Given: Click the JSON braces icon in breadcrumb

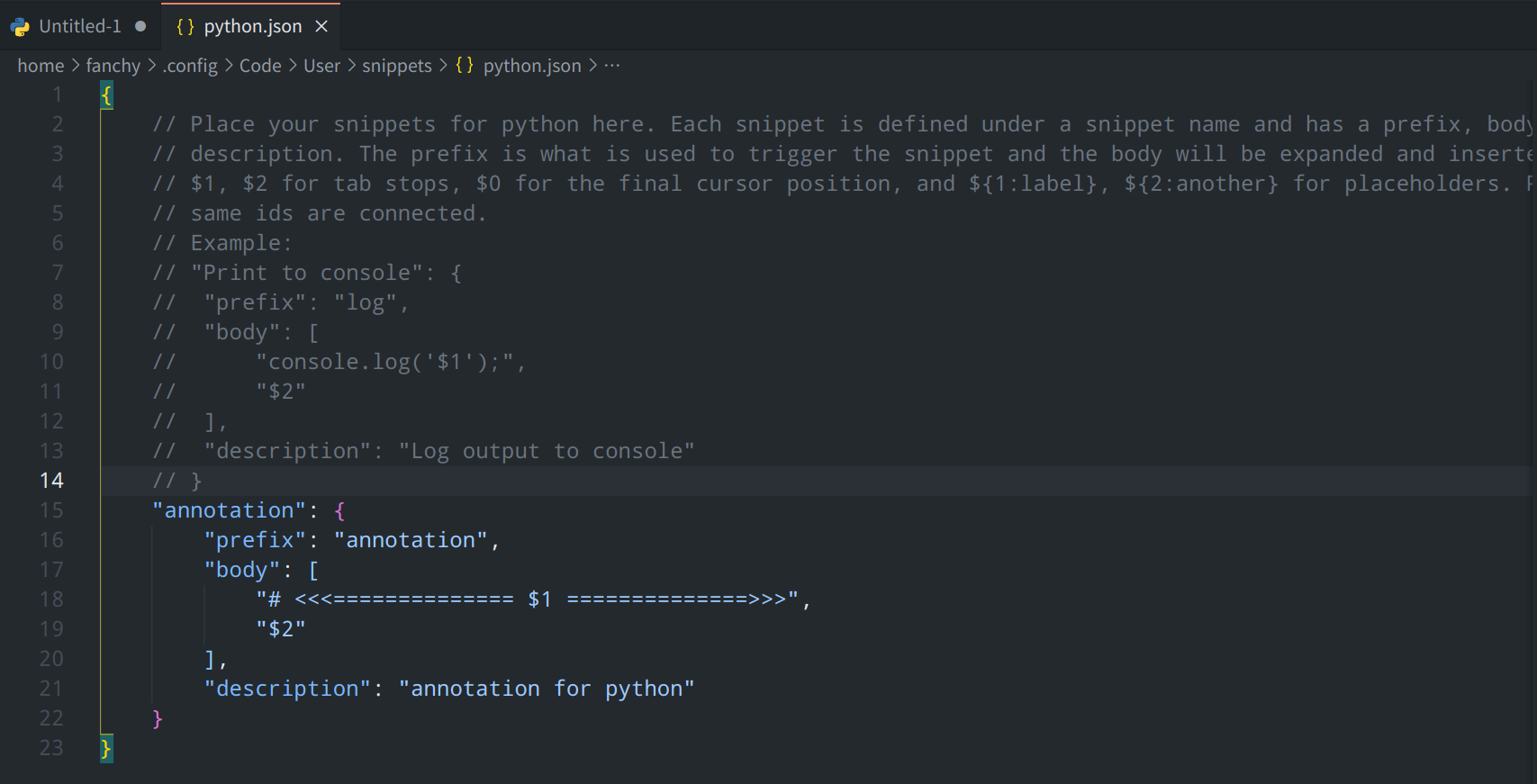Looking at the screenshot, I should click(465, 65).
